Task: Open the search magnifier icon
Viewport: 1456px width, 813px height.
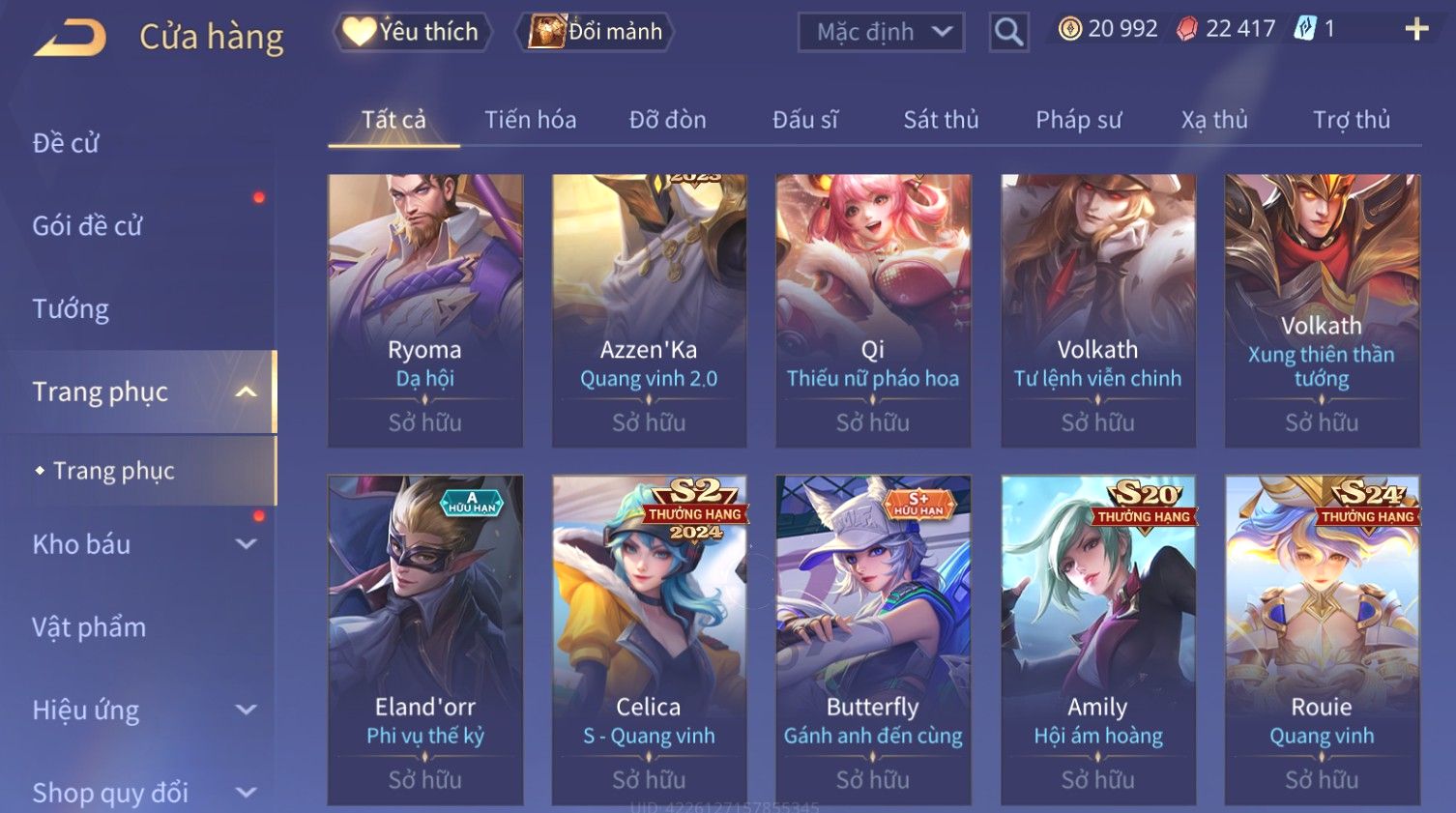Action: pyautogui.click(x=1008, y=32)
